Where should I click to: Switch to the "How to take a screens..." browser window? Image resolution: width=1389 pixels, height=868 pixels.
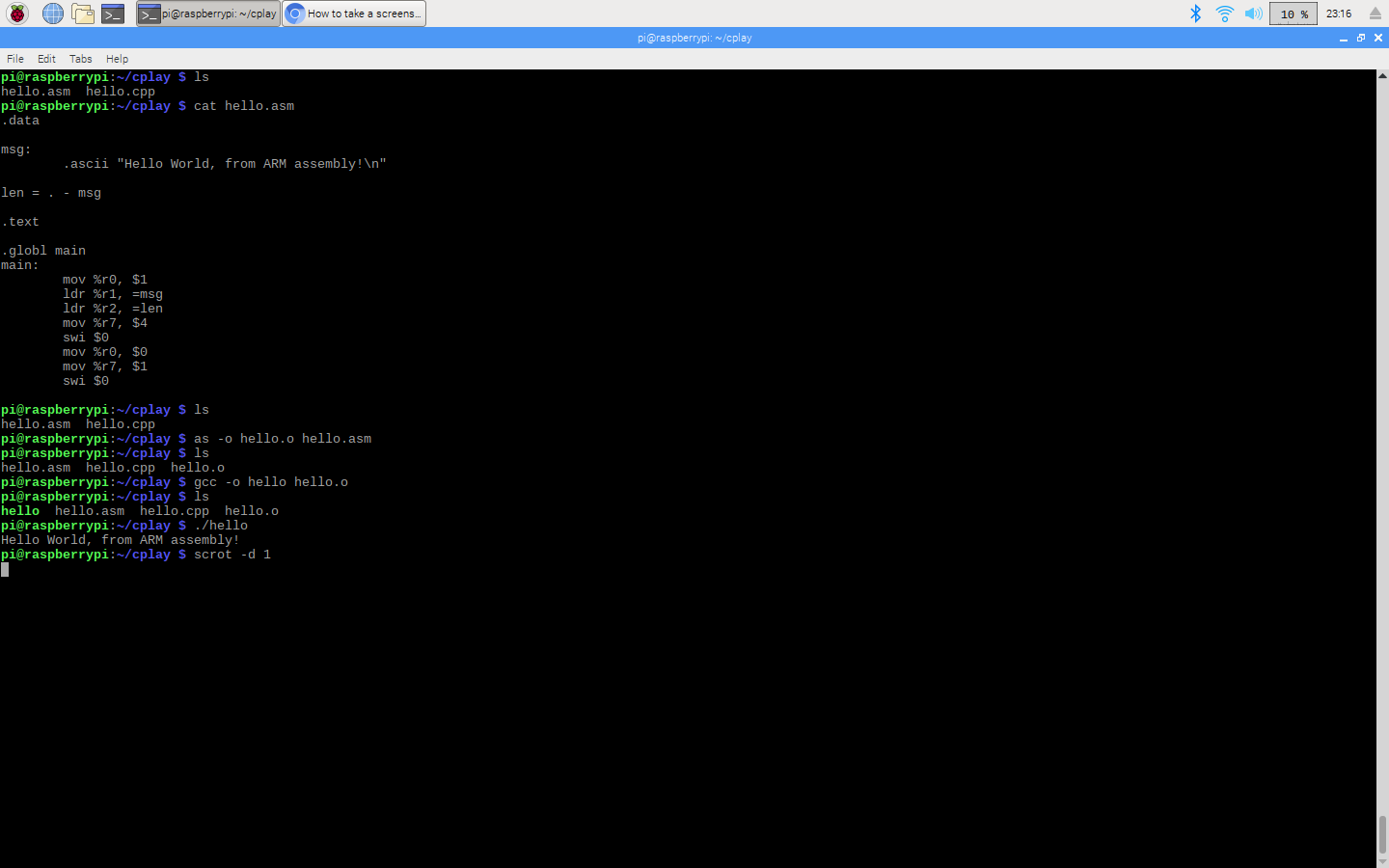click(x=354, y=14)
